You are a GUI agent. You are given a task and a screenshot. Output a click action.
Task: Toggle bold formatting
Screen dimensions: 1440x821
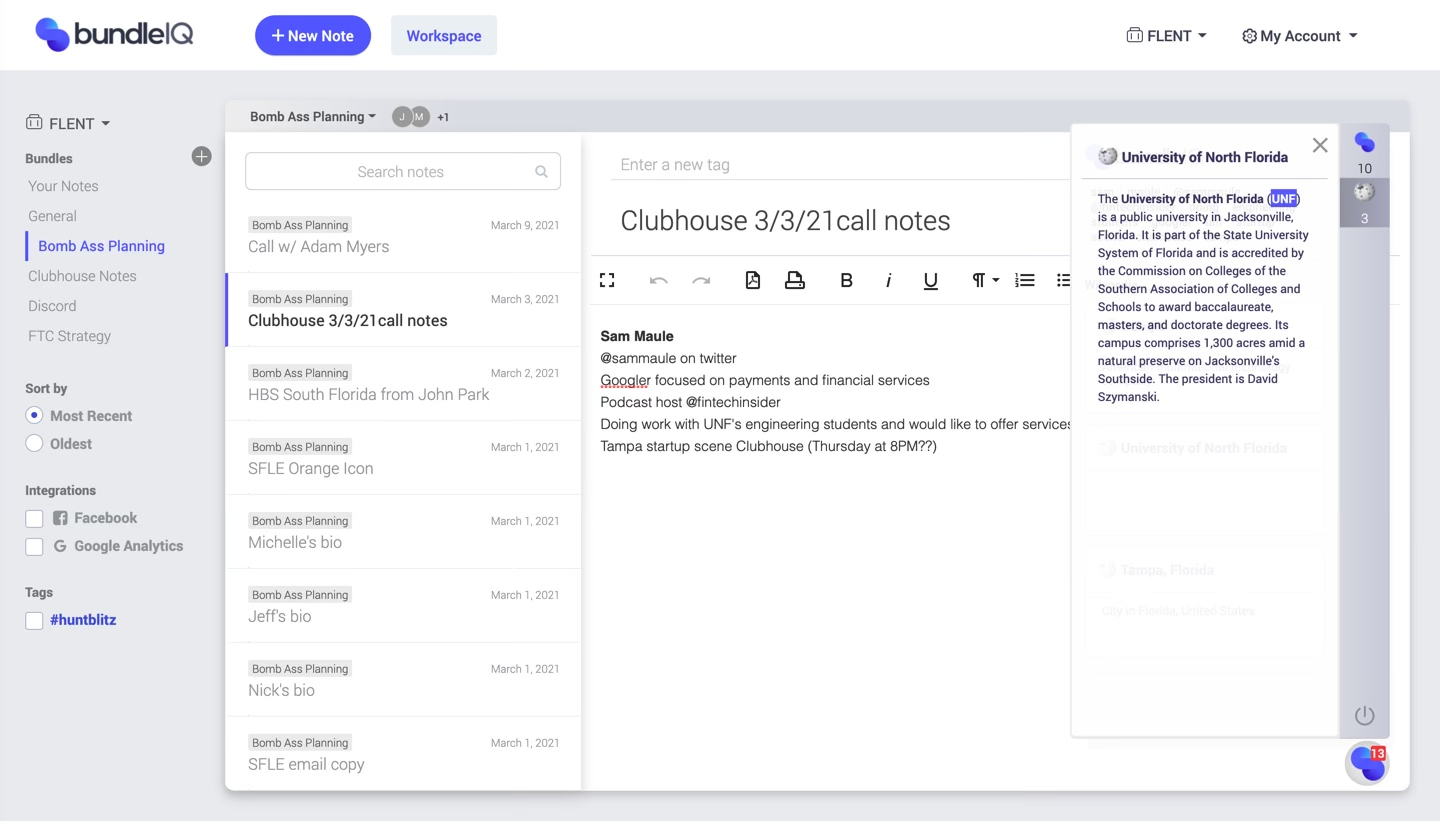[846, 281]
